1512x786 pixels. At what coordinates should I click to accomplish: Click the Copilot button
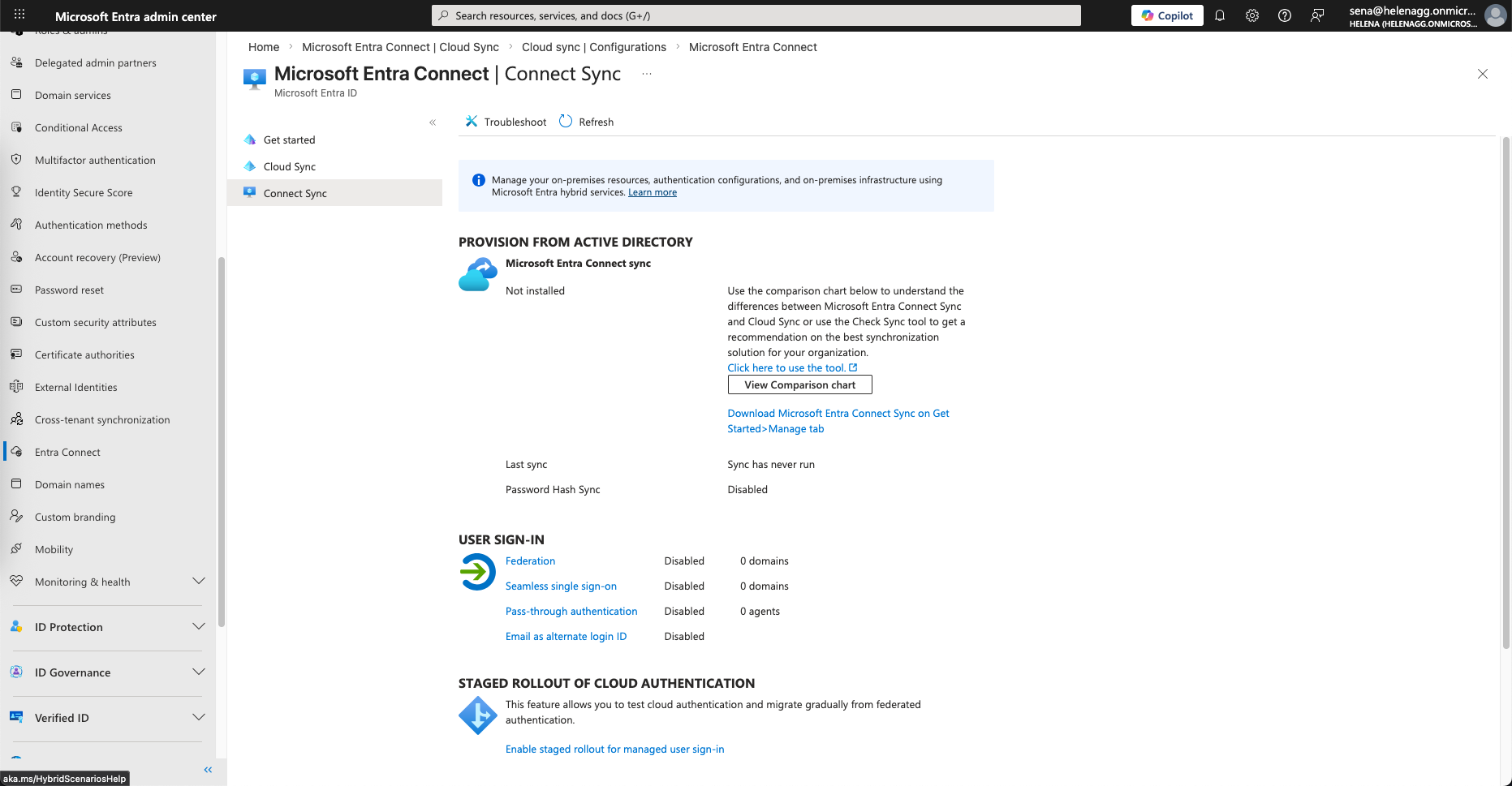point(1166,15)
